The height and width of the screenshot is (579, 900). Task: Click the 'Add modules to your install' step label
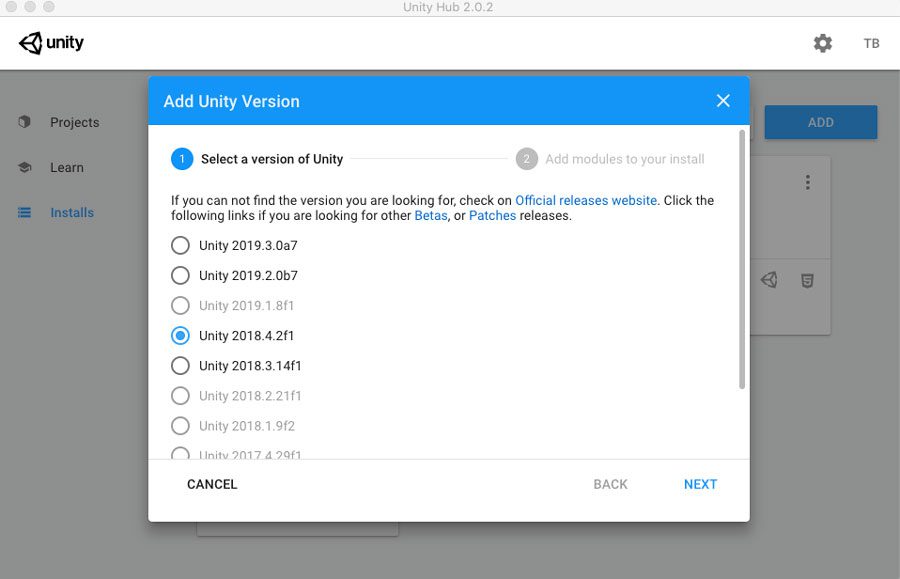(624, 159)
